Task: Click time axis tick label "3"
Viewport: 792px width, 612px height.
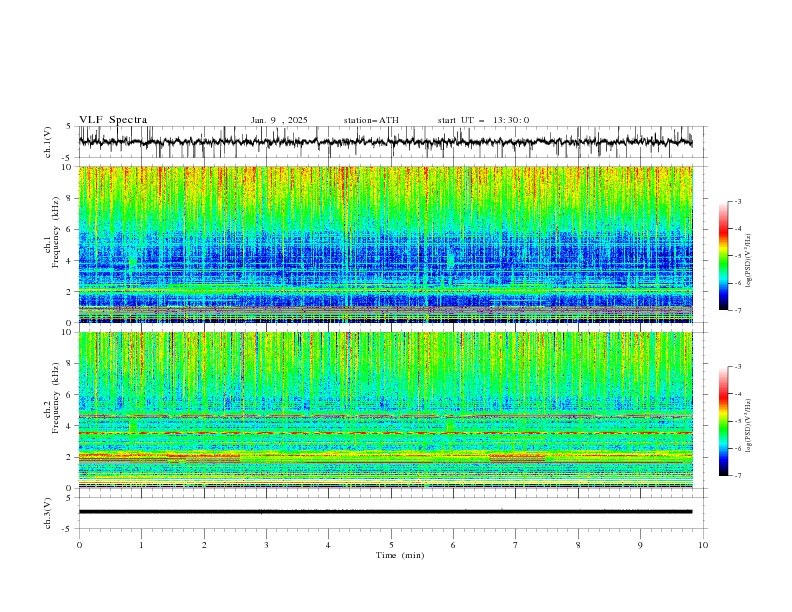Action: pos(266,545)
